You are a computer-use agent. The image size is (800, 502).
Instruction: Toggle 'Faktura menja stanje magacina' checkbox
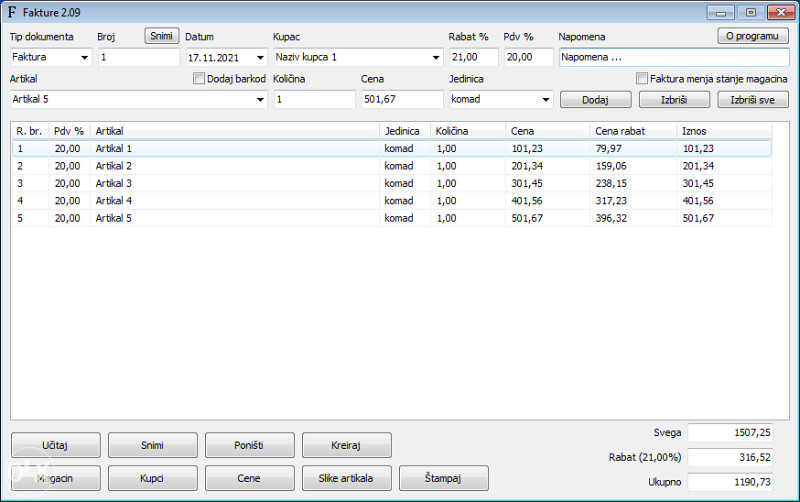pos(642,79)
